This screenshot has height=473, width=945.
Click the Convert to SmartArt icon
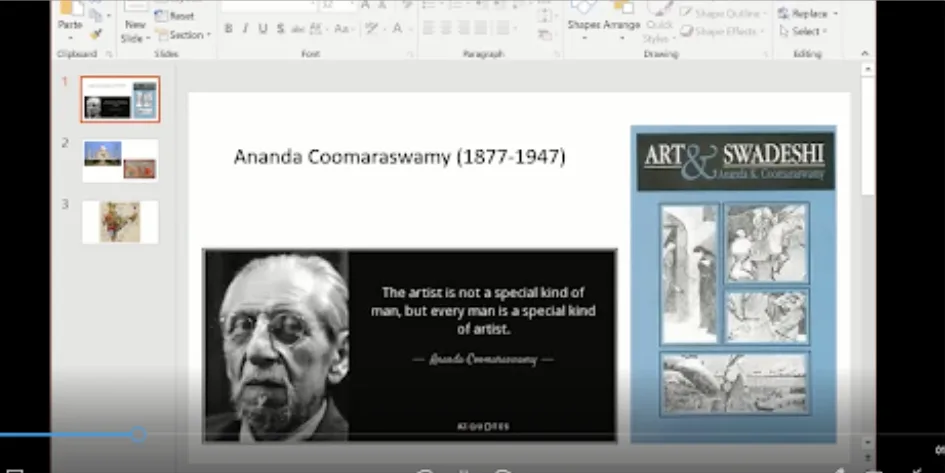(545, 35)
